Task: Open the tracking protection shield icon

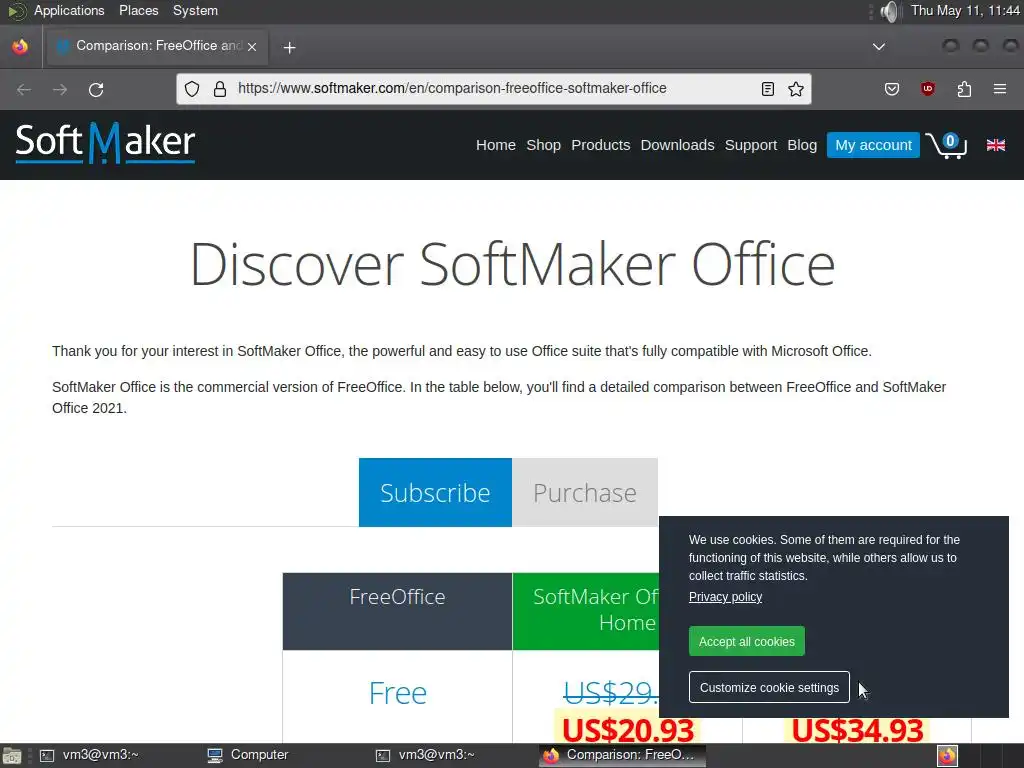Action: tap(191, 89)
